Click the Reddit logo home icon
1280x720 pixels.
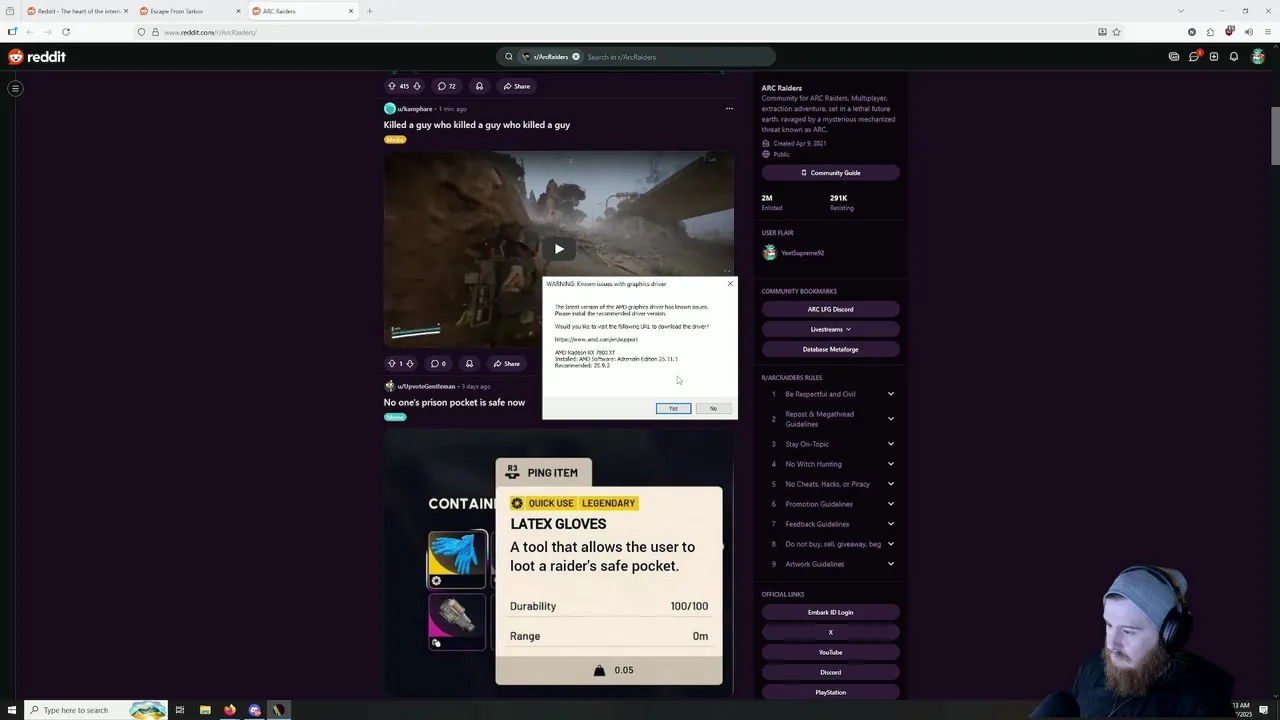[x=37, y=57]
